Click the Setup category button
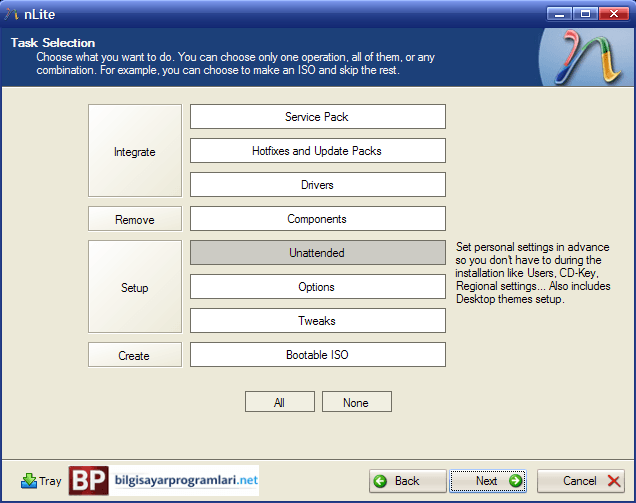 (x=135, y=287)
